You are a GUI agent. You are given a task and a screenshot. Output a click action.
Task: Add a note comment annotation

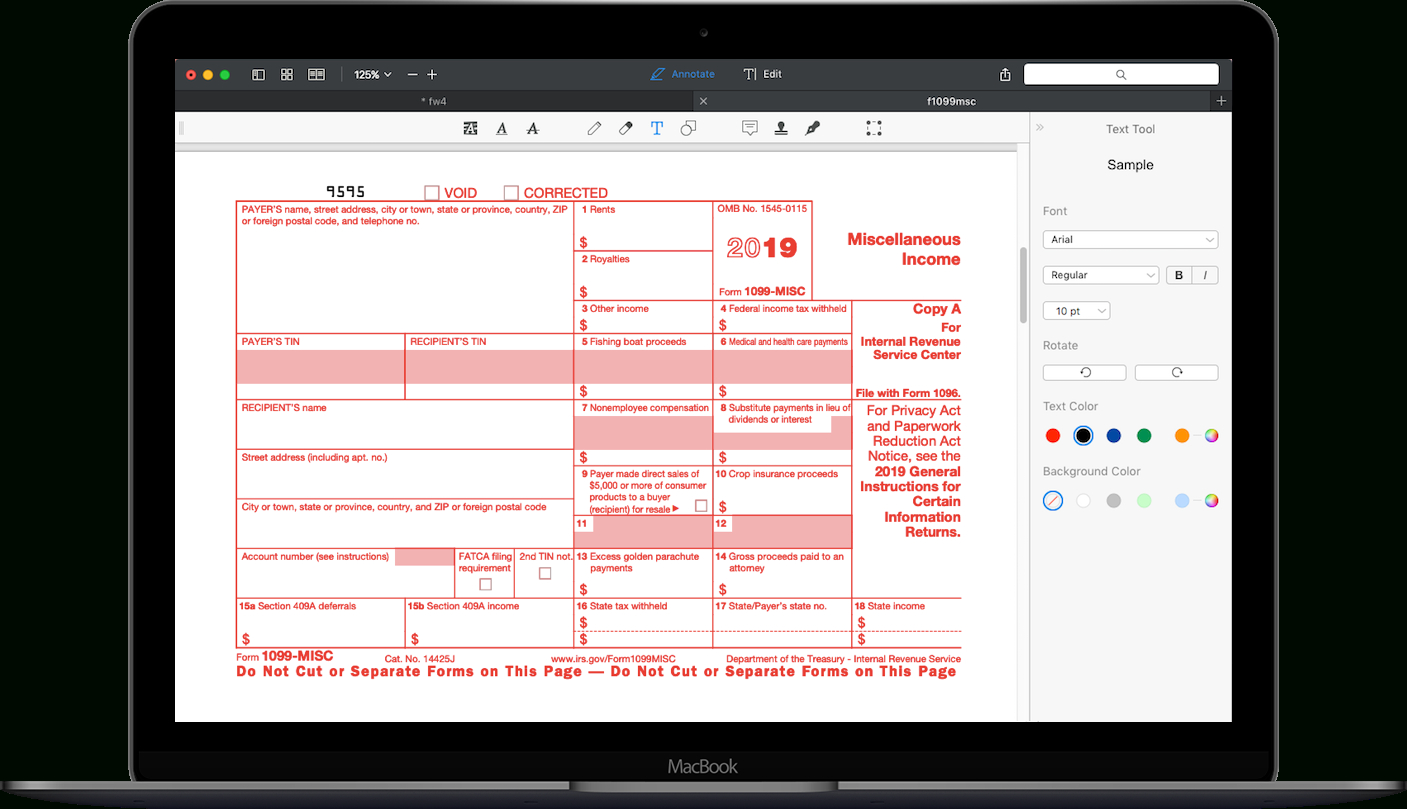pyautogui.click(x=750, y=128)
